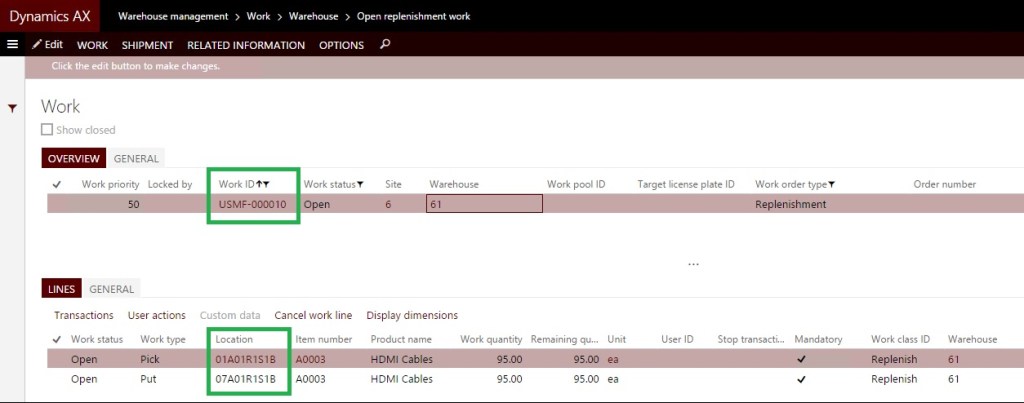Click select-all checkmark in Lines grid
The height and width of the screenshot is (403, 1024).
(56, 339)
